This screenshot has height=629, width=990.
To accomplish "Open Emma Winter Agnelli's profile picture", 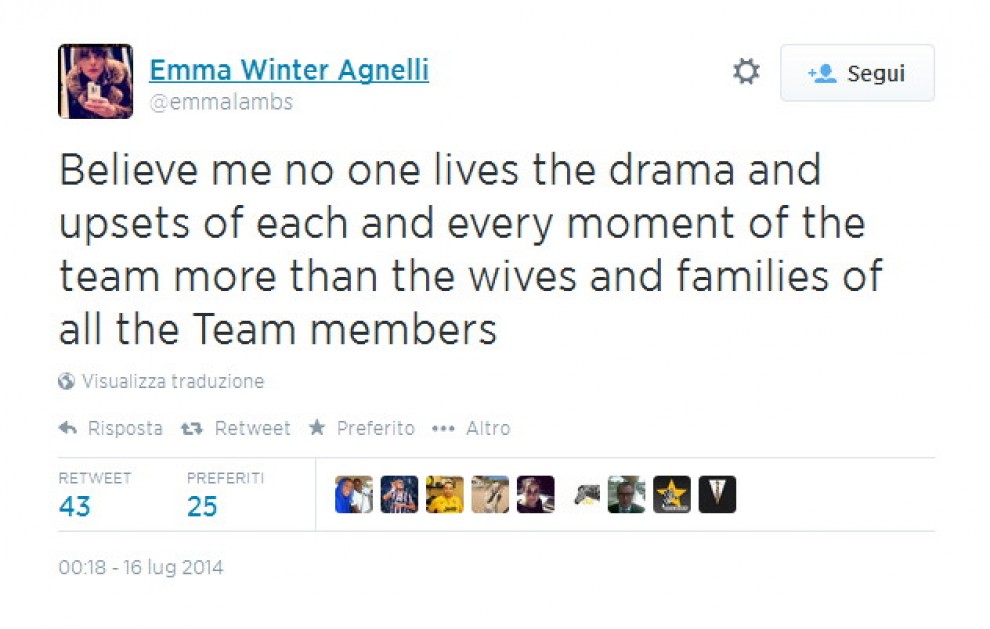I will (95, 81).
